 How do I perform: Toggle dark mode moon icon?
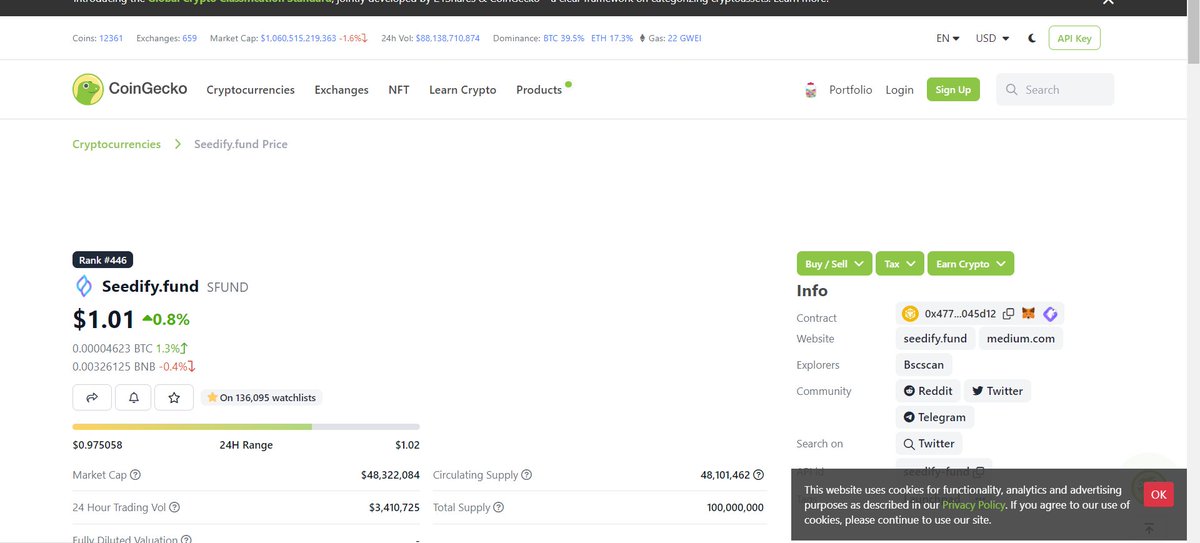tap(1032, 38)
